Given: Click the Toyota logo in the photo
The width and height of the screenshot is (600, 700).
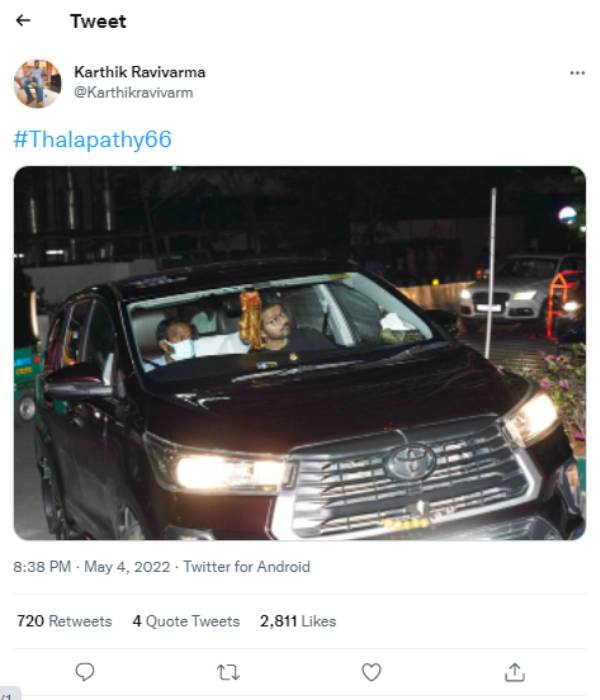Looking at the screenshot, I should click(x=410, y=462).
